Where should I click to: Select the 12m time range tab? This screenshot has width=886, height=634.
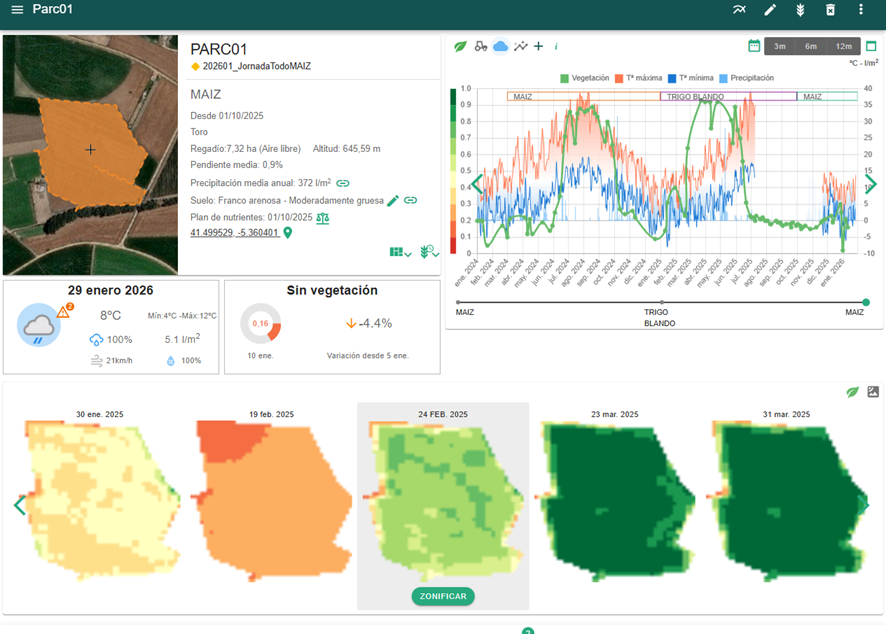[843, 46]
